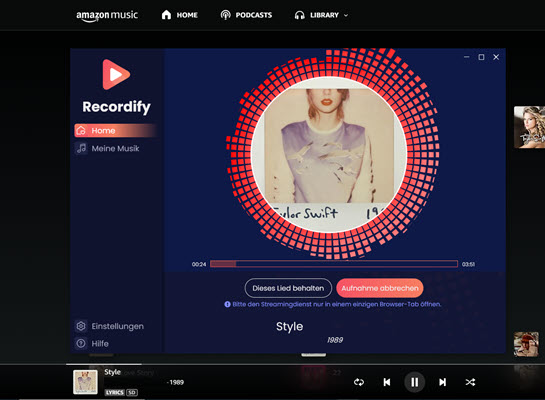The height and width of the screenshot is (400, 545).
Task: Click the music note icon beside Meine Musik
Action: click(81, 148)
